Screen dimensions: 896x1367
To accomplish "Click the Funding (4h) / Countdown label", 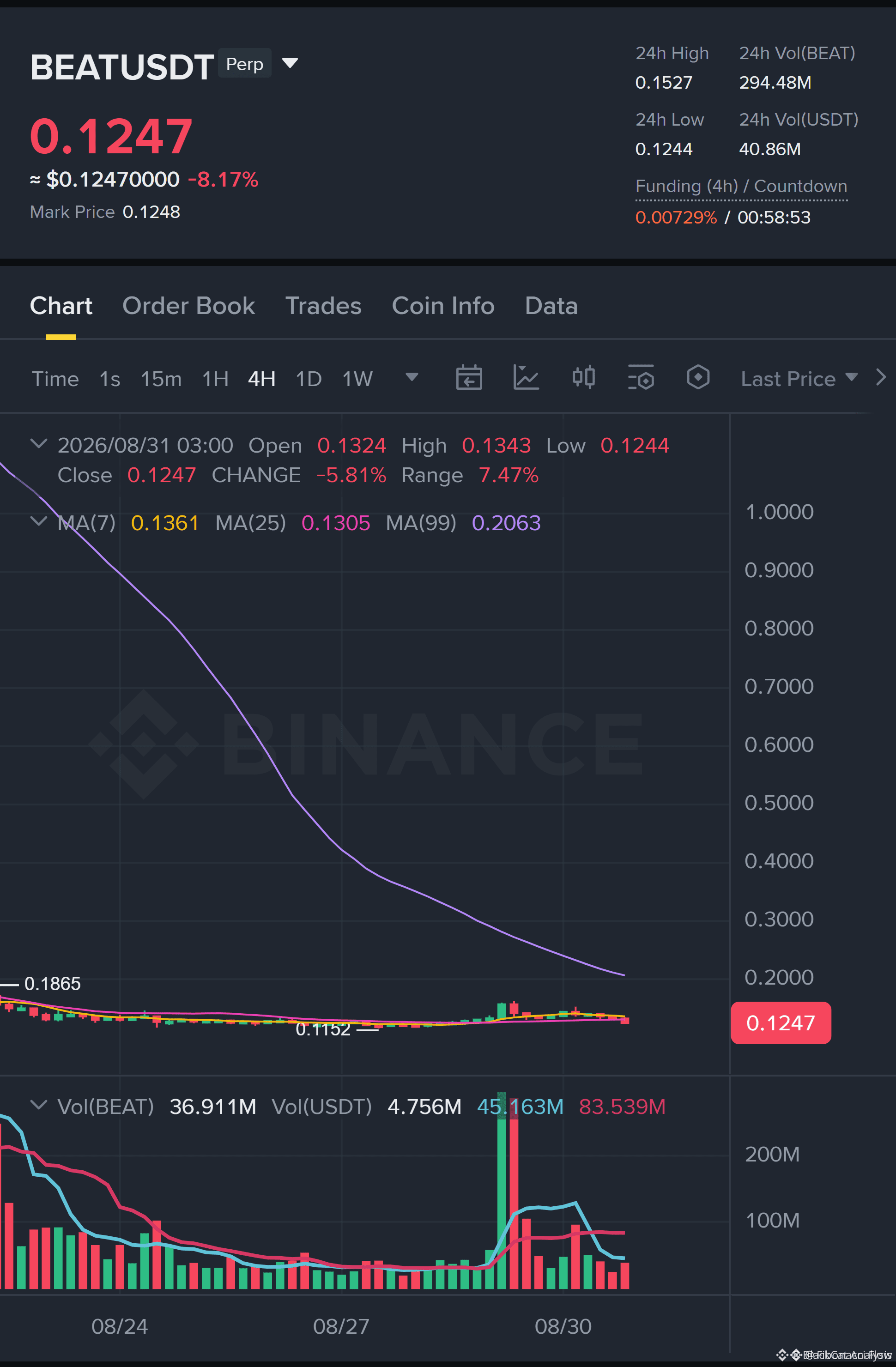I will [x=741, y=186].
